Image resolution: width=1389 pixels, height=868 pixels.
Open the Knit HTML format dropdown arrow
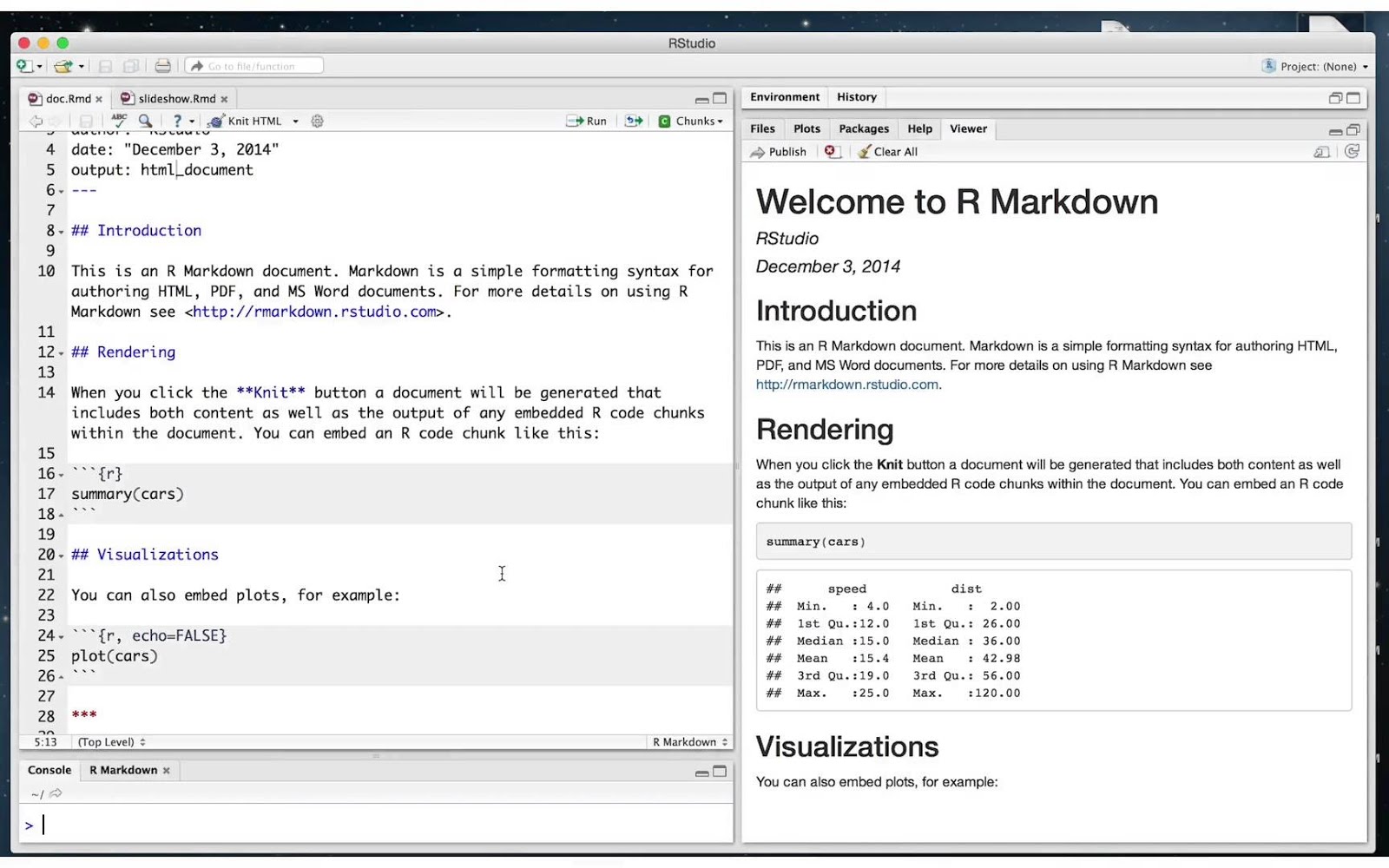point(295,121)
